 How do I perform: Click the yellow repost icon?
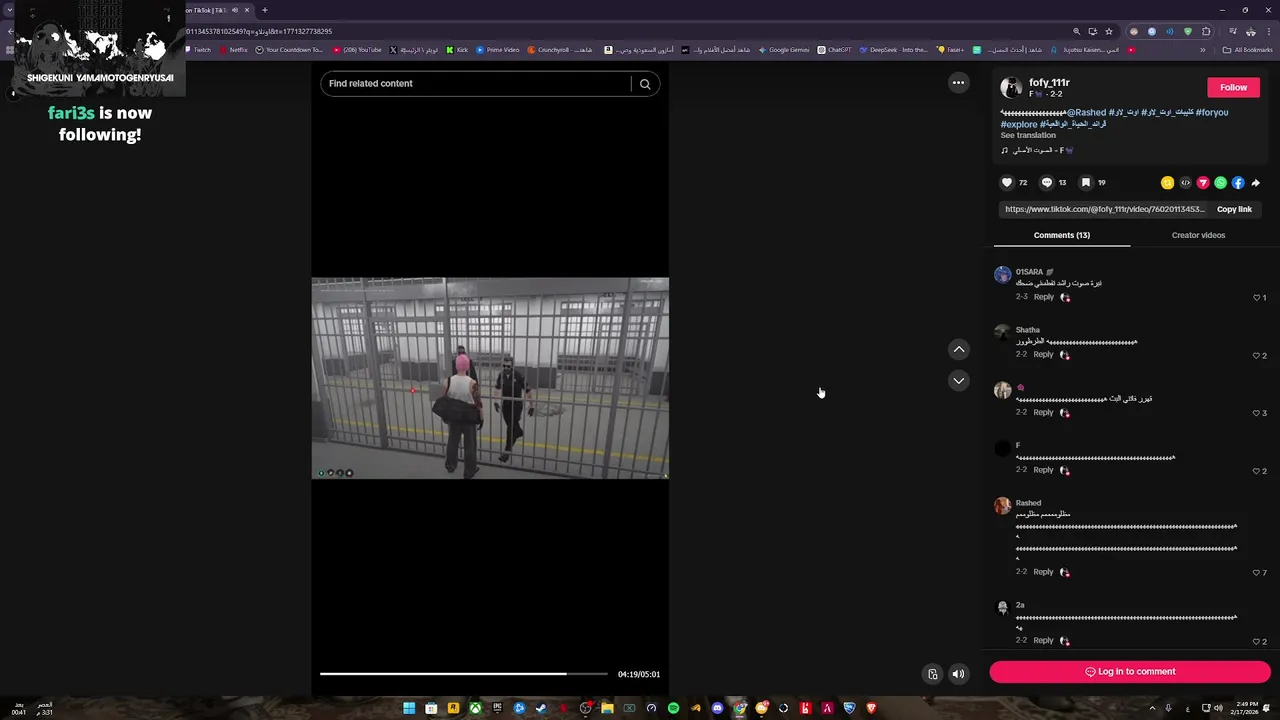tap(1167, 183)
